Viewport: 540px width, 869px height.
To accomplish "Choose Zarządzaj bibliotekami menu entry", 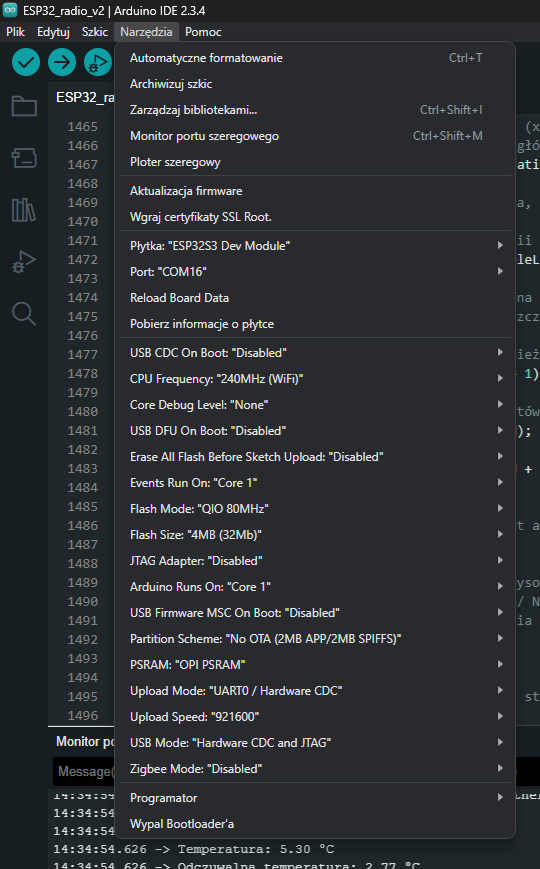I will pos(315,110).
